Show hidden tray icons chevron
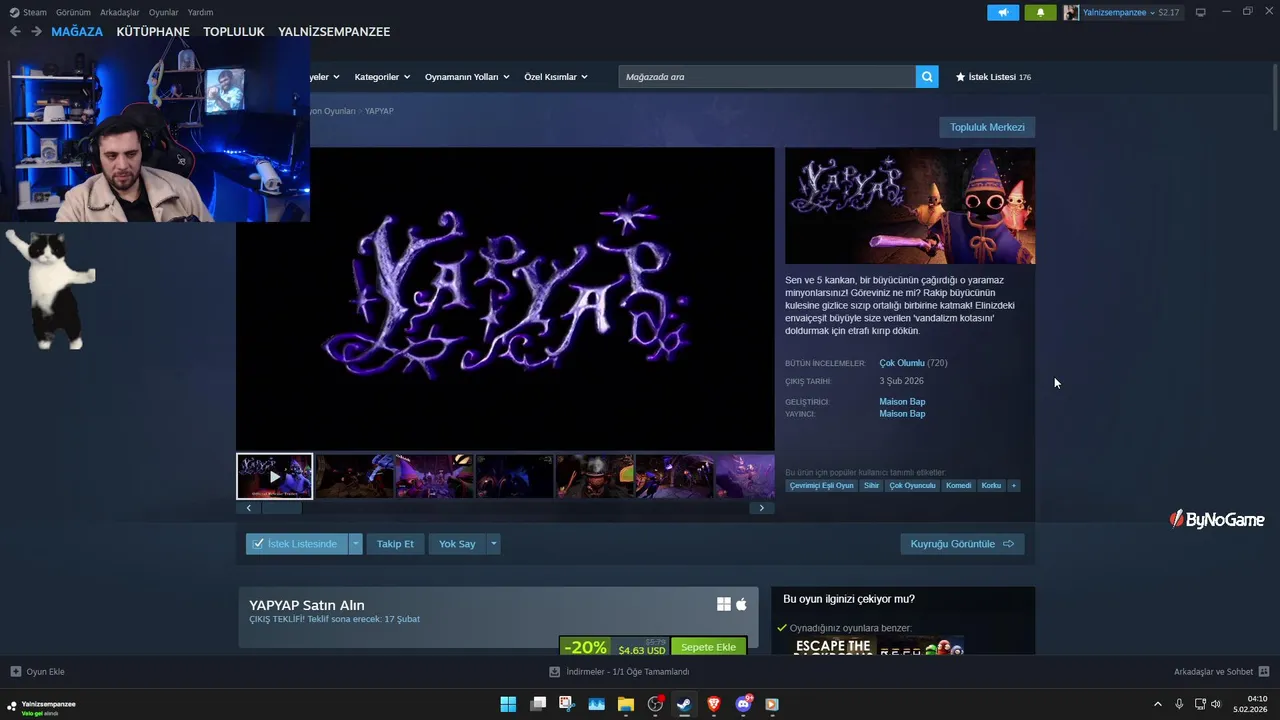 point(1158,704)
